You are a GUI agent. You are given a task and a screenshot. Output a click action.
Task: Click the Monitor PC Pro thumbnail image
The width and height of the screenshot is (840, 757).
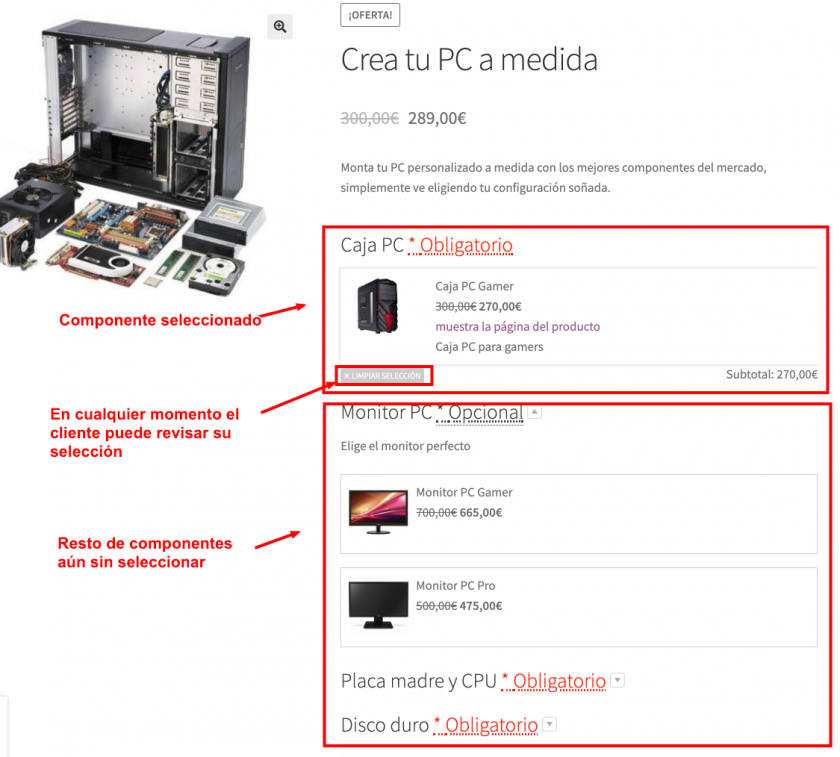(x=378, y=605)
